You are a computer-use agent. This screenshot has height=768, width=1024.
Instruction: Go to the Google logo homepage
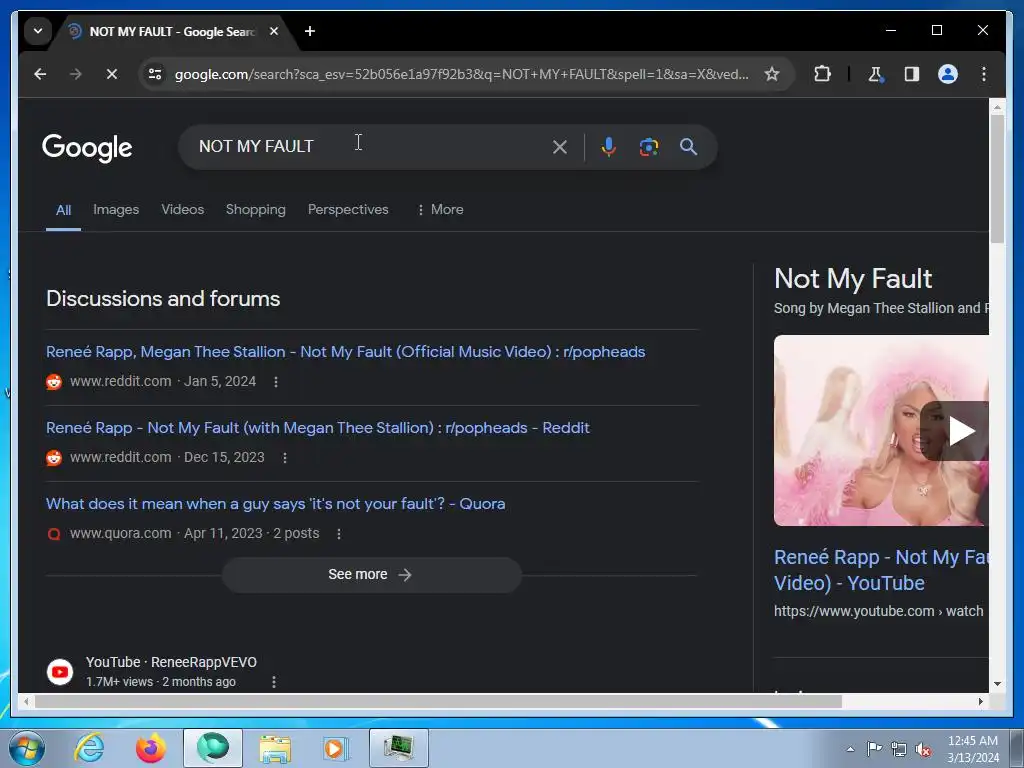tap(87, 148)
